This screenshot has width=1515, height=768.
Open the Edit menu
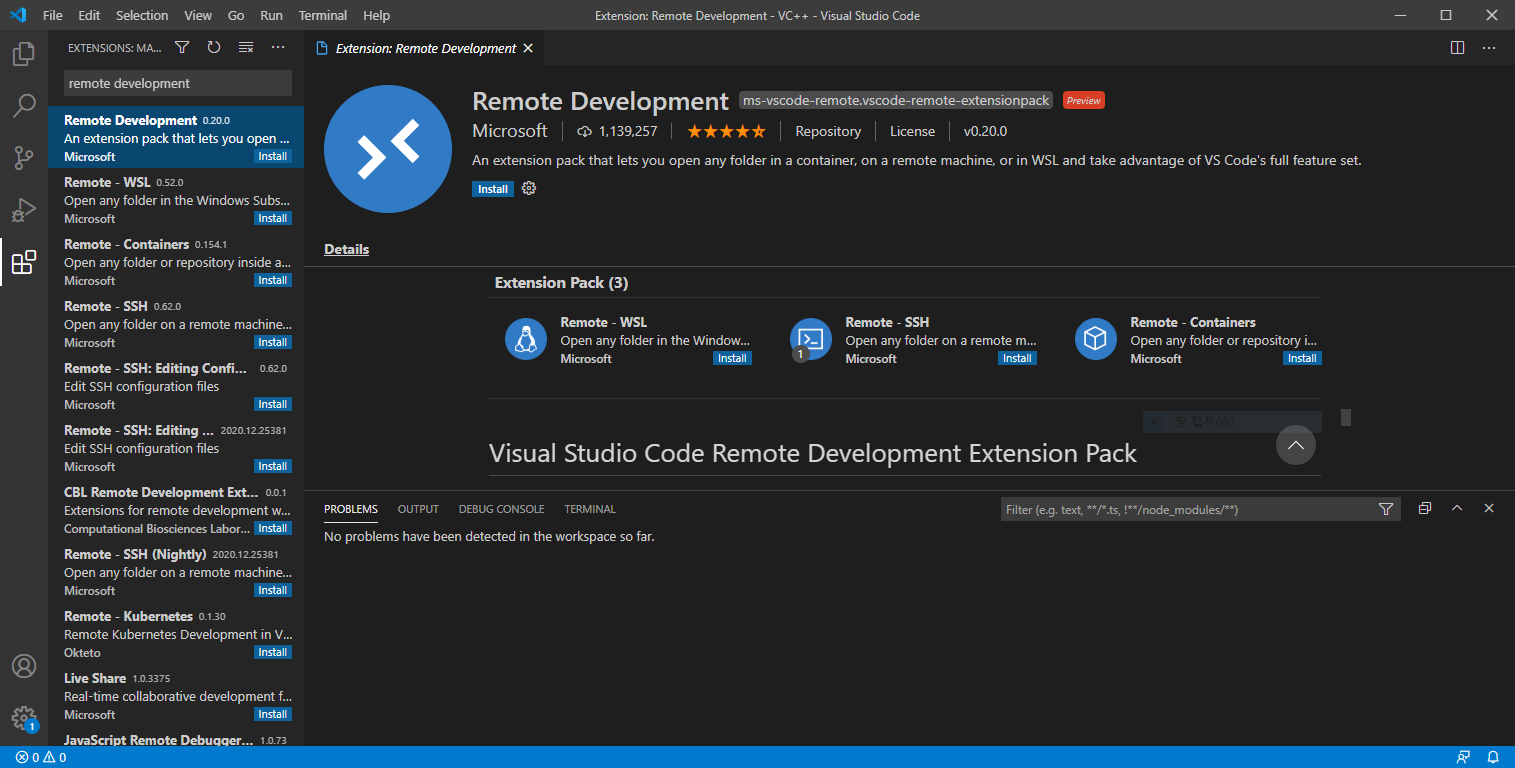(x=89, y=15)
